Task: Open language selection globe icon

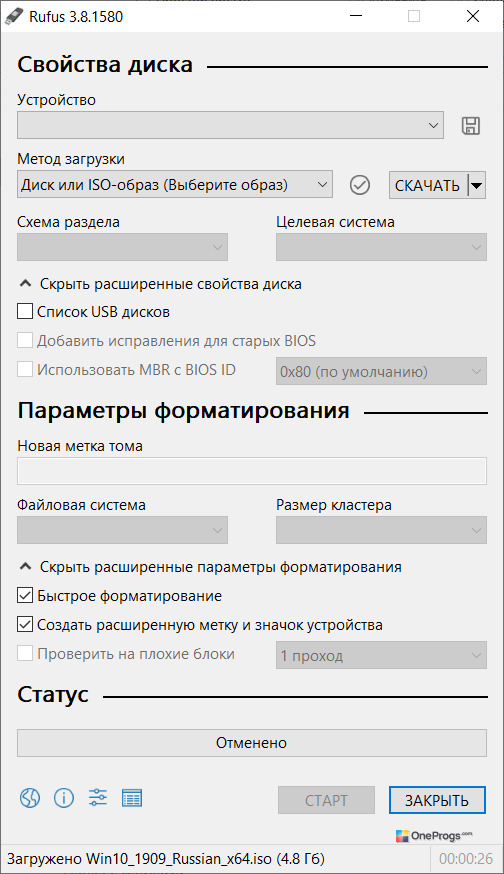Action: (x=30, y=798)
